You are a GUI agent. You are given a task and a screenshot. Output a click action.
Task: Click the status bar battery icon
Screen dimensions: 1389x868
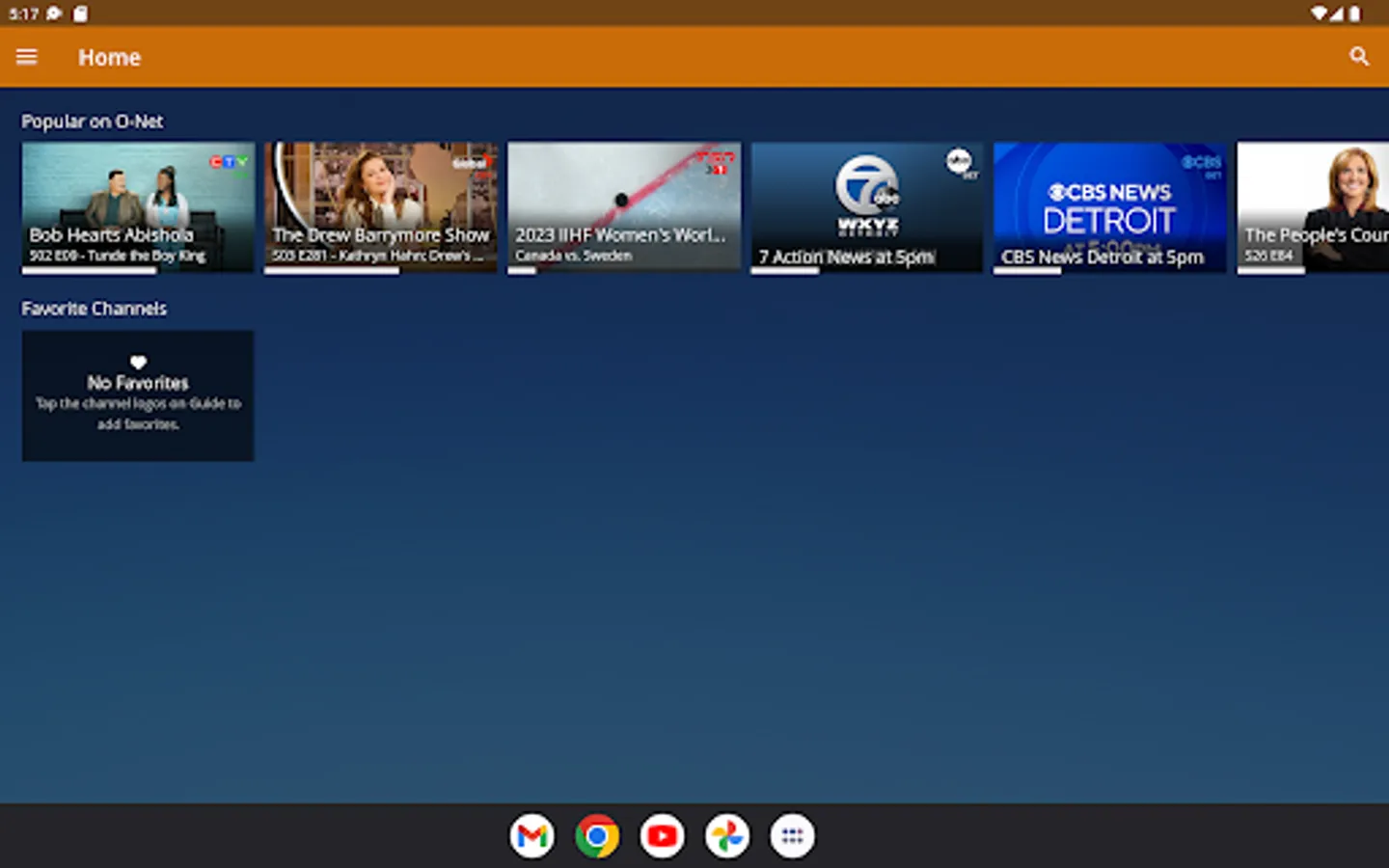coord(1355,14)
